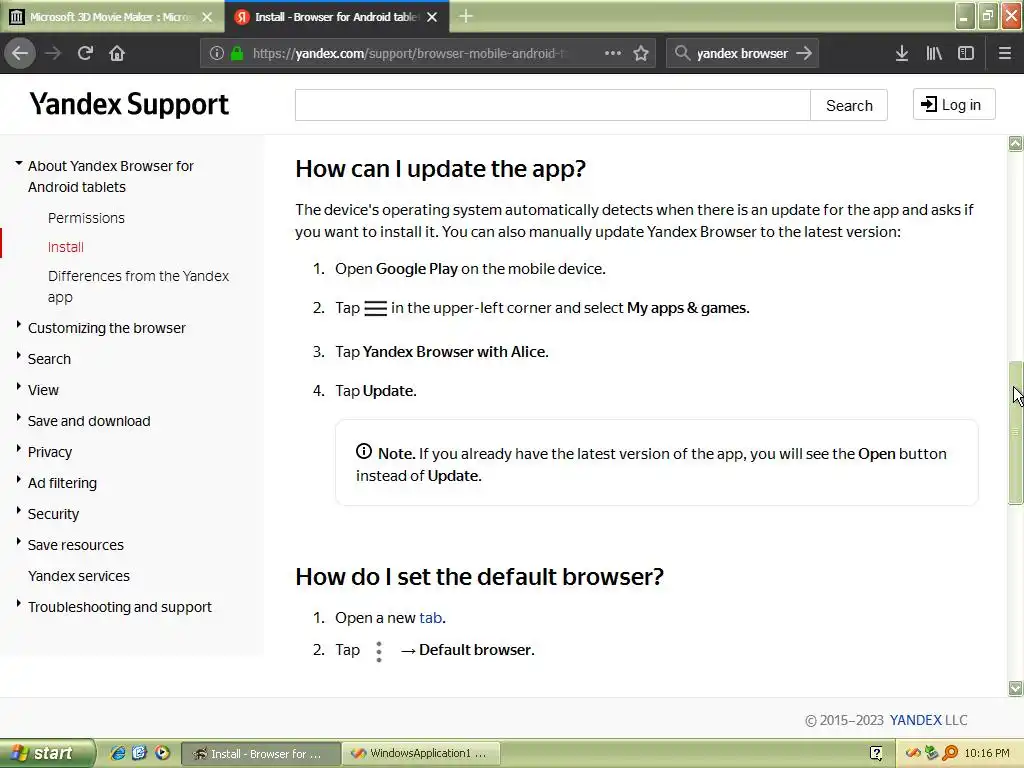This screenshot has height=768, width=1024.
Task: Click the second quick launch icon
Action: point(140,753)
